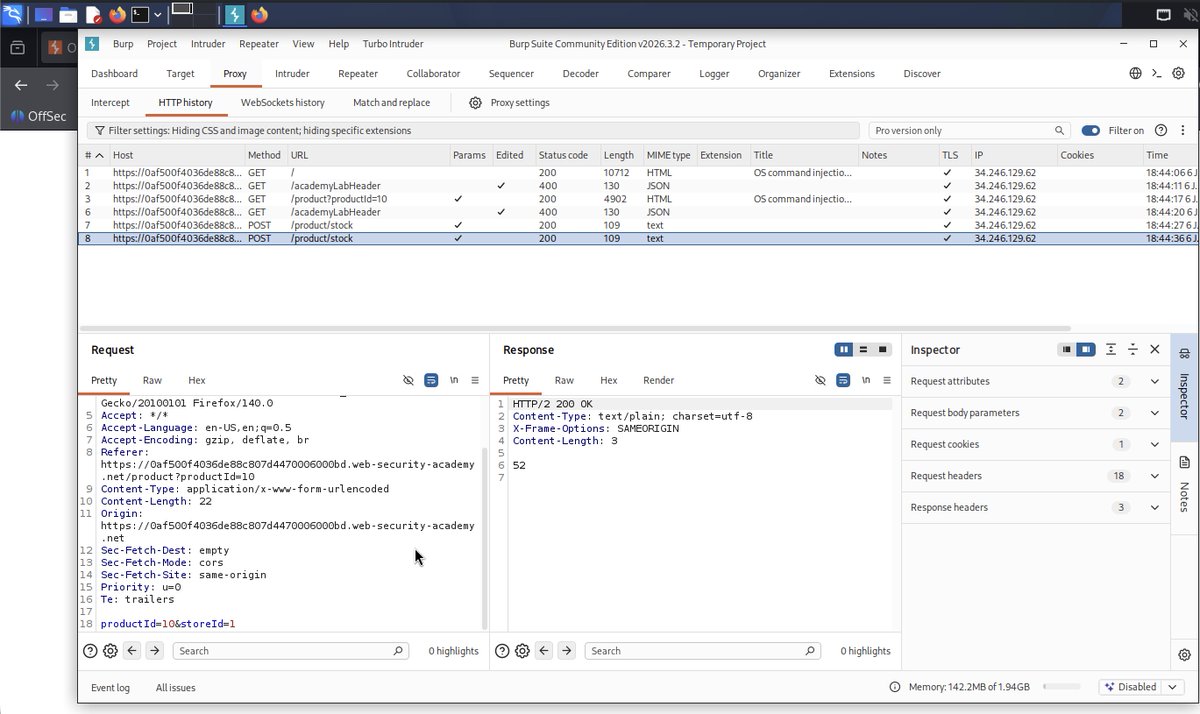Go to previous match in Response search
1200x714 pixels.
click(x=544, y=651)
